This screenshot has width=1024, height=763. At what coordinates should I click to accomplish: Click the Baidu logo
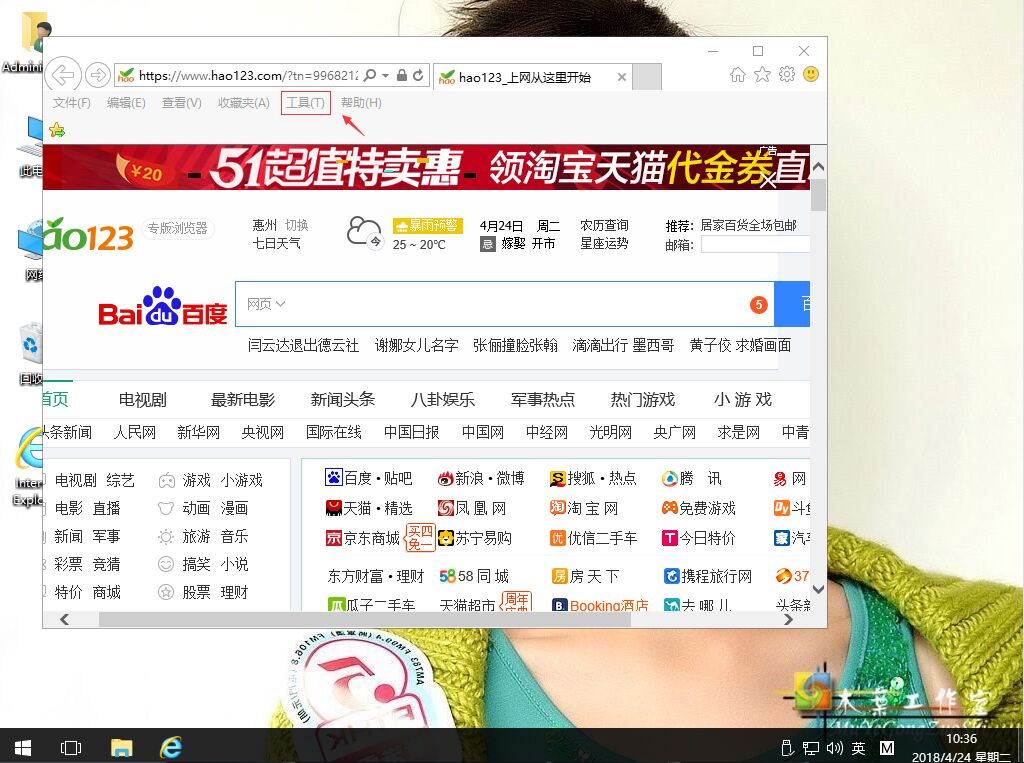tap(163, 306)
